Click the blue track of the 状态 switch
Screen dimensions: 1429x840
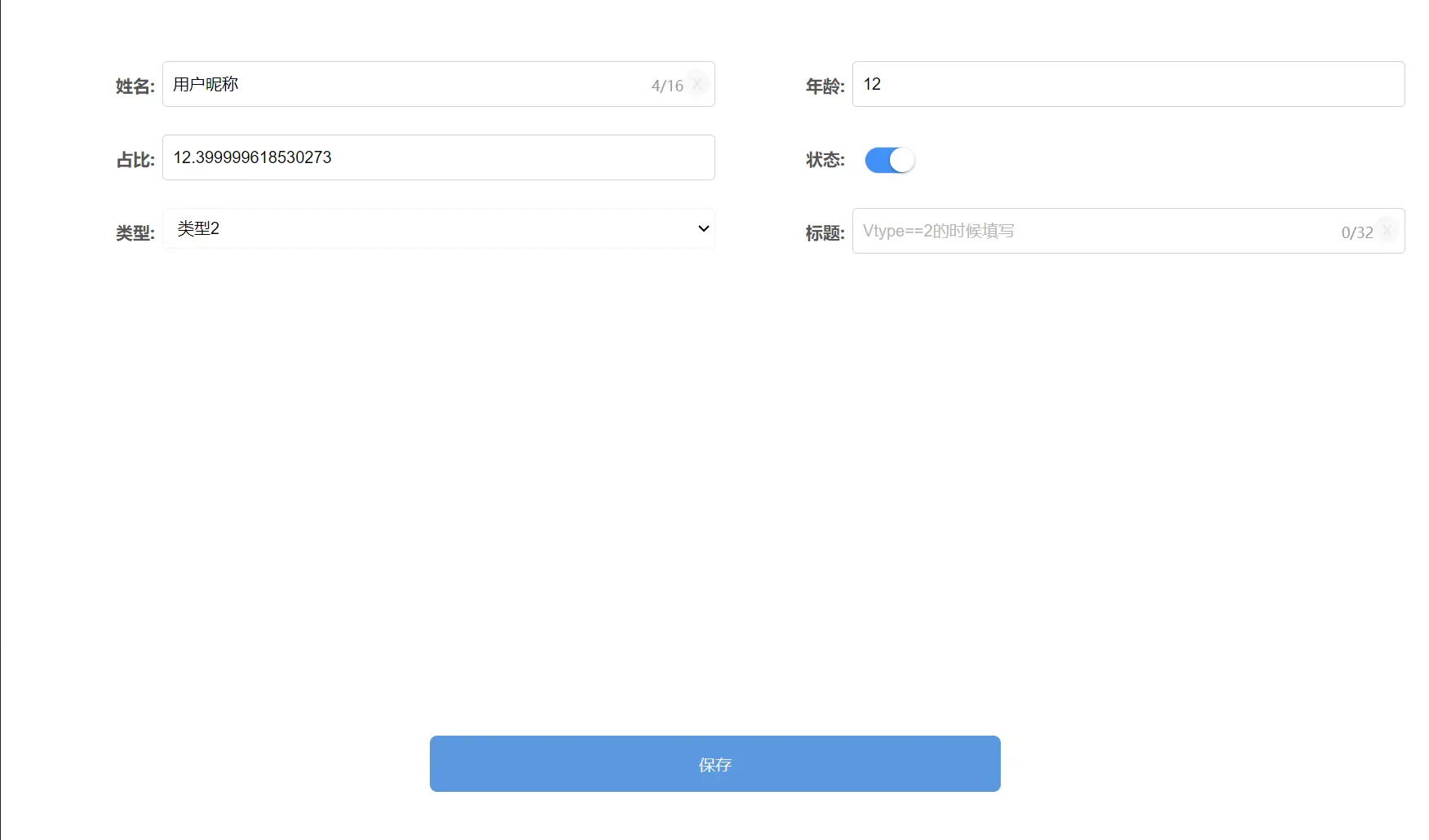(x=878, y=160)
